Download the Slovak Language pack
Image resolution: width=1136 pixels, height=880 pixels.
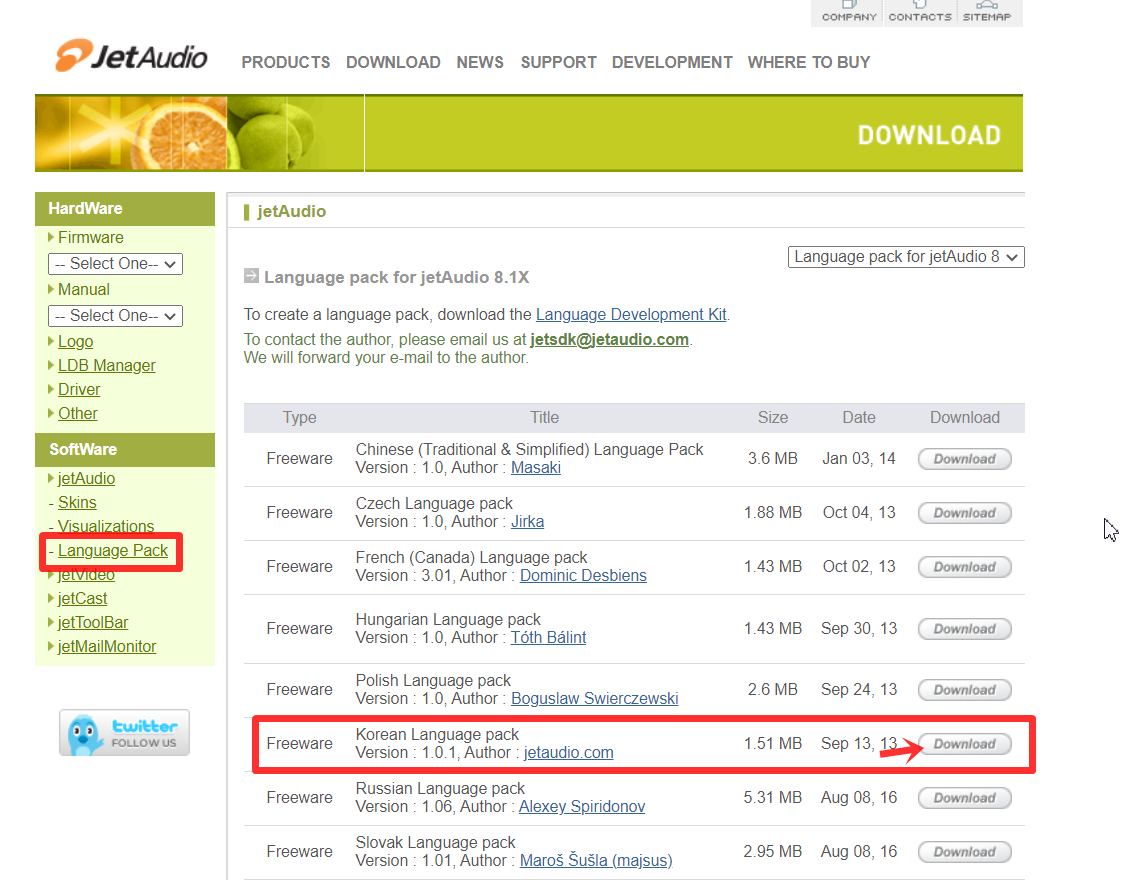[964, 852]
